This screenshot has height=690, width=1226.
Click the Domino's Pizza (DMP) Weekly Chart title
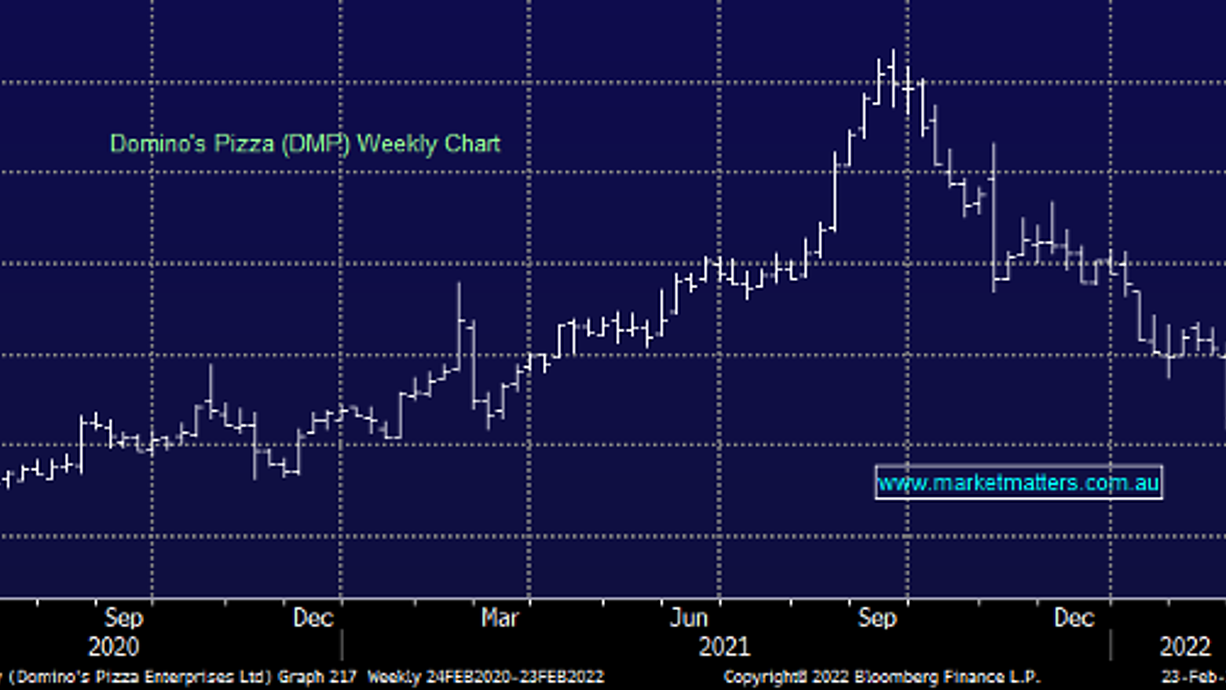coord(305,144)
